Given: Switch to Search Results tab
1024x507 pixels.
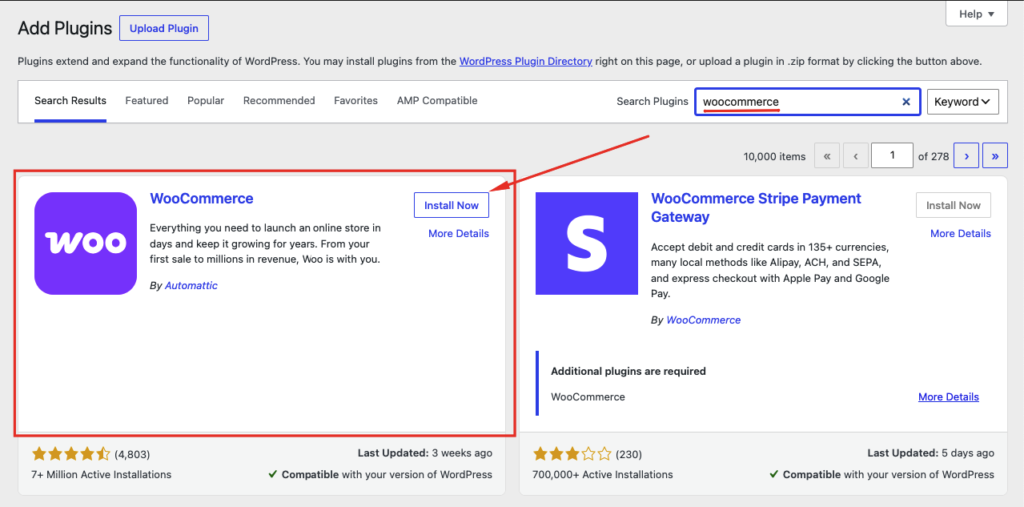Looking at the screenshot, I should click(71, 101).
